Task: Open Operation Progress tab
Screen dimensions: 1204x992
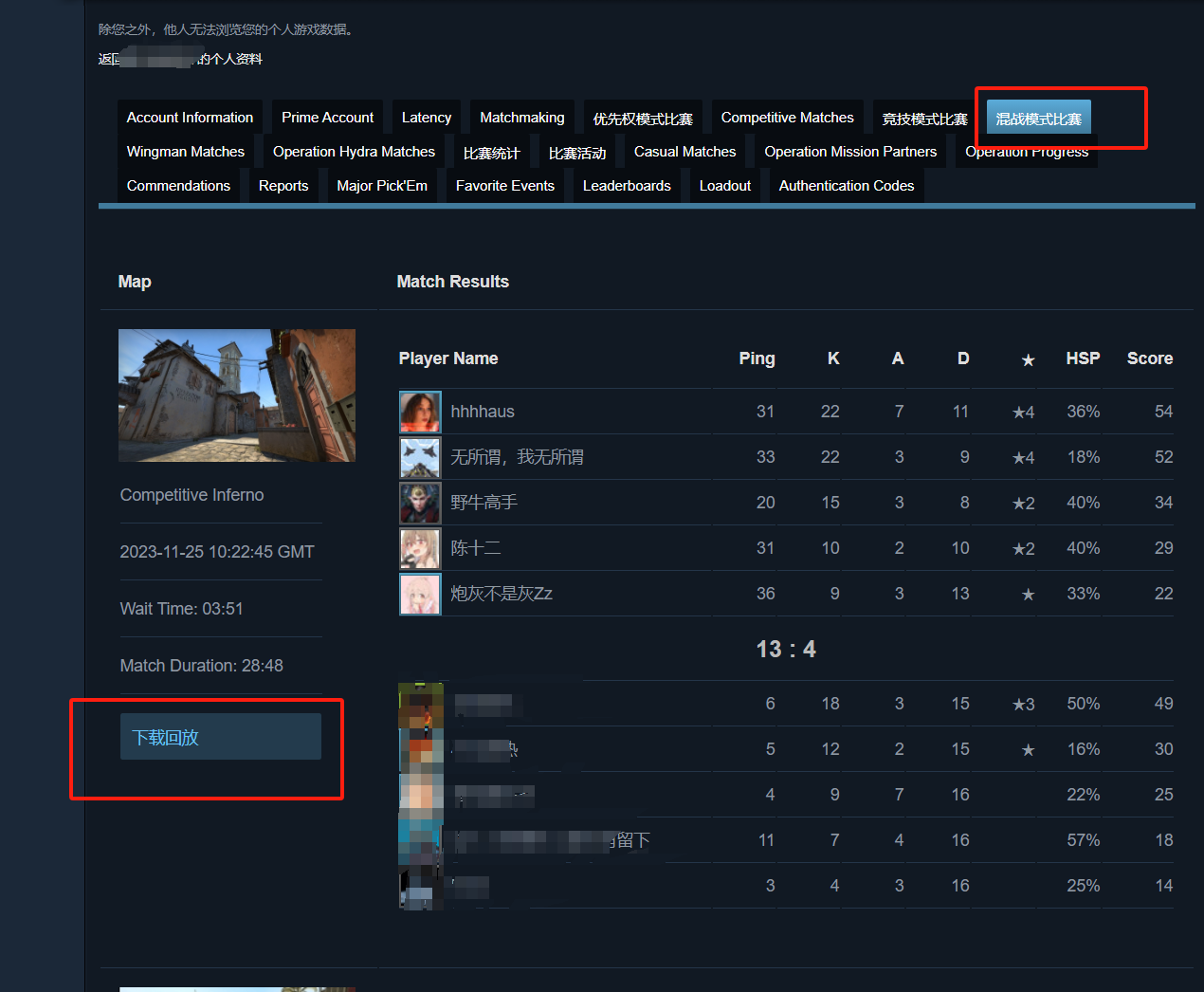Action: (1027, 154)
